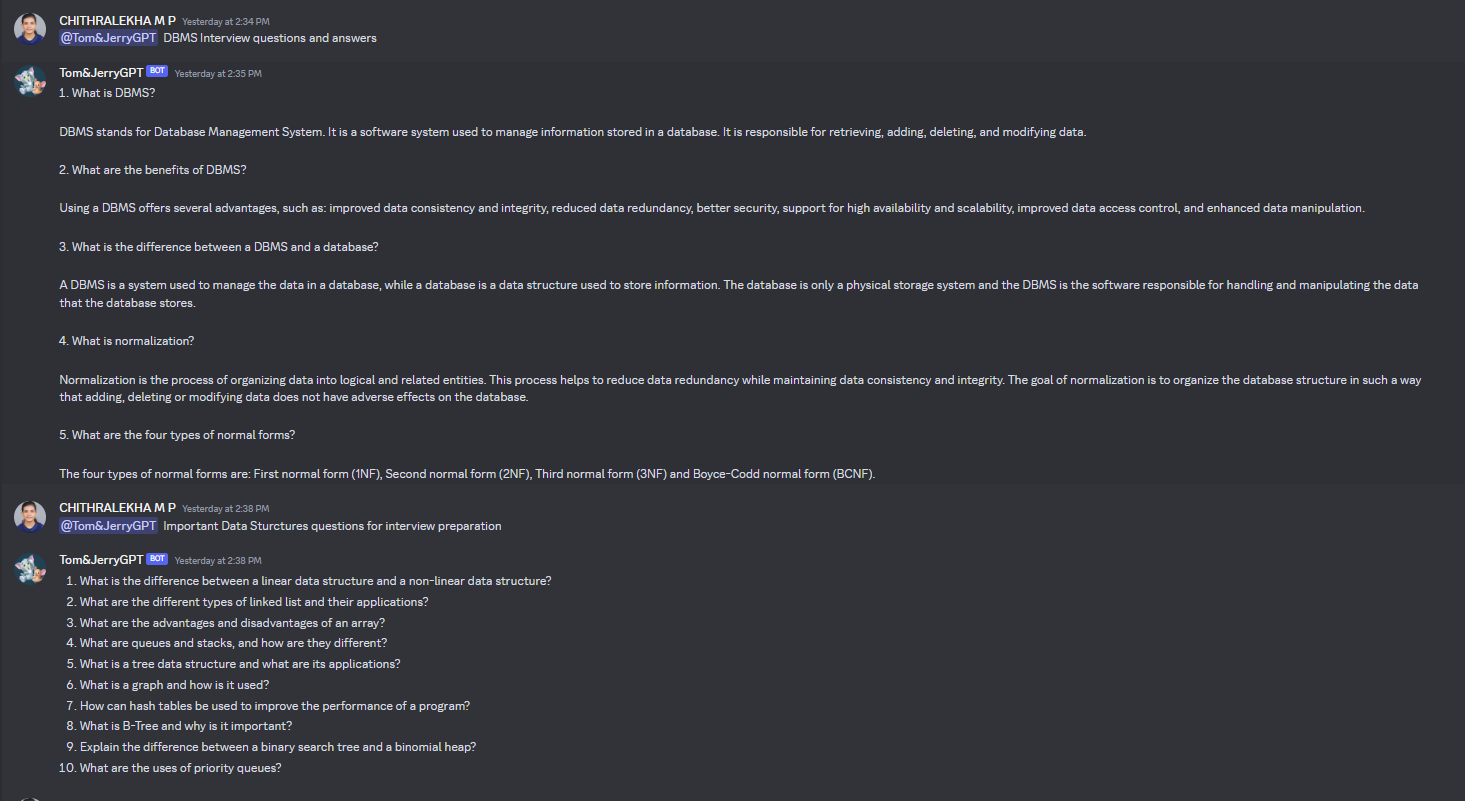The image size is (1465, 801).
Task: Open the second CHITHRALEKHA M P avatar below
Action: [x=29, y=515]
